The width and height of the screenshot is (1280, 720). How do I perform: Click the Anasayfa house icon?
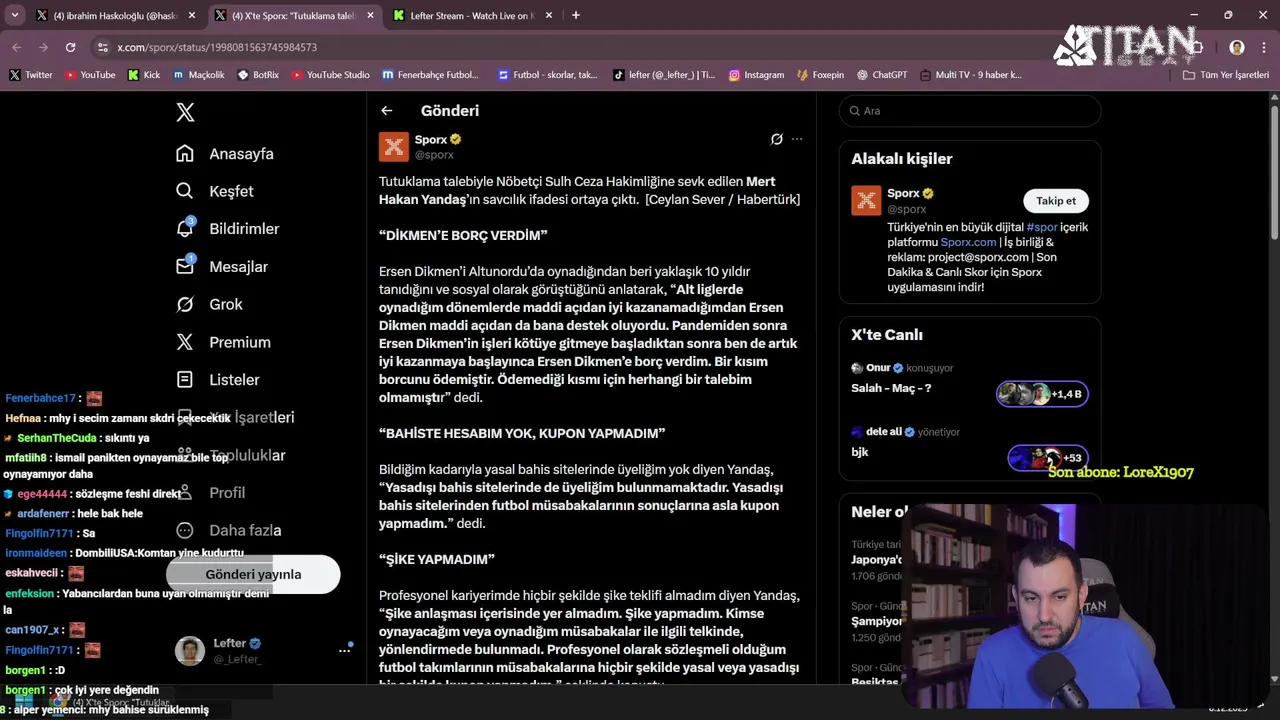point(184,153)
